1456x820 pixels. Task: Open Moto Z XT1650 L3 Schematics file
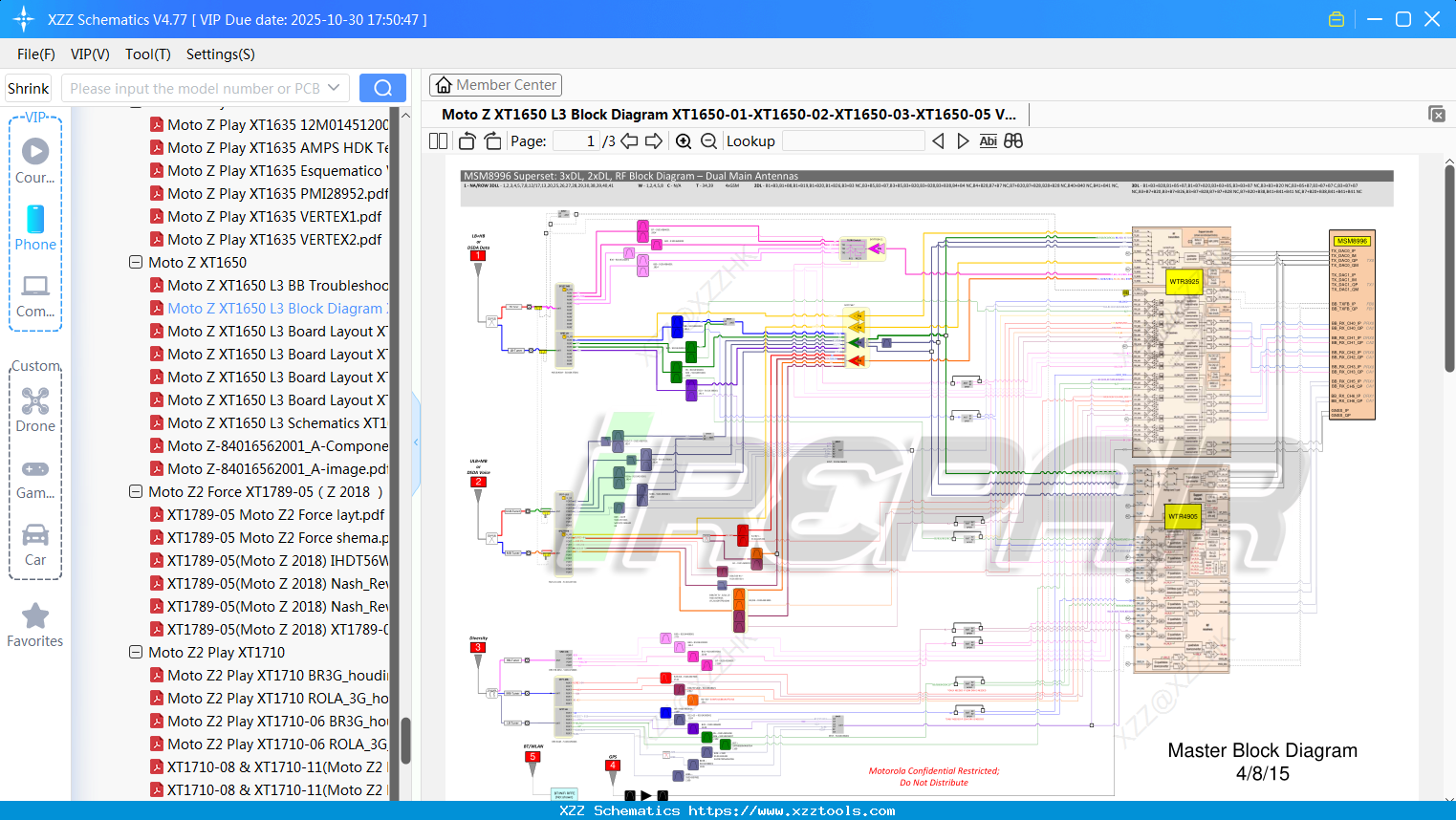click(x=277, y=422)
